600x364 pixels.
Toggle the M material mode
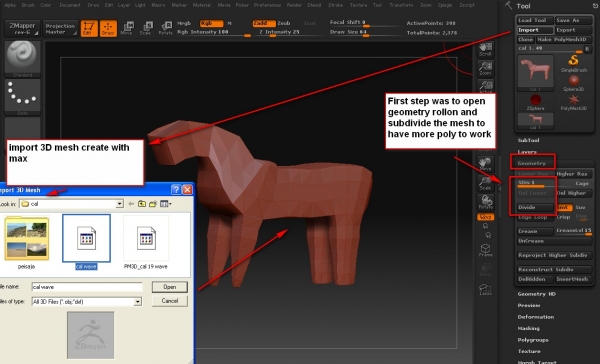coord(230,23)
